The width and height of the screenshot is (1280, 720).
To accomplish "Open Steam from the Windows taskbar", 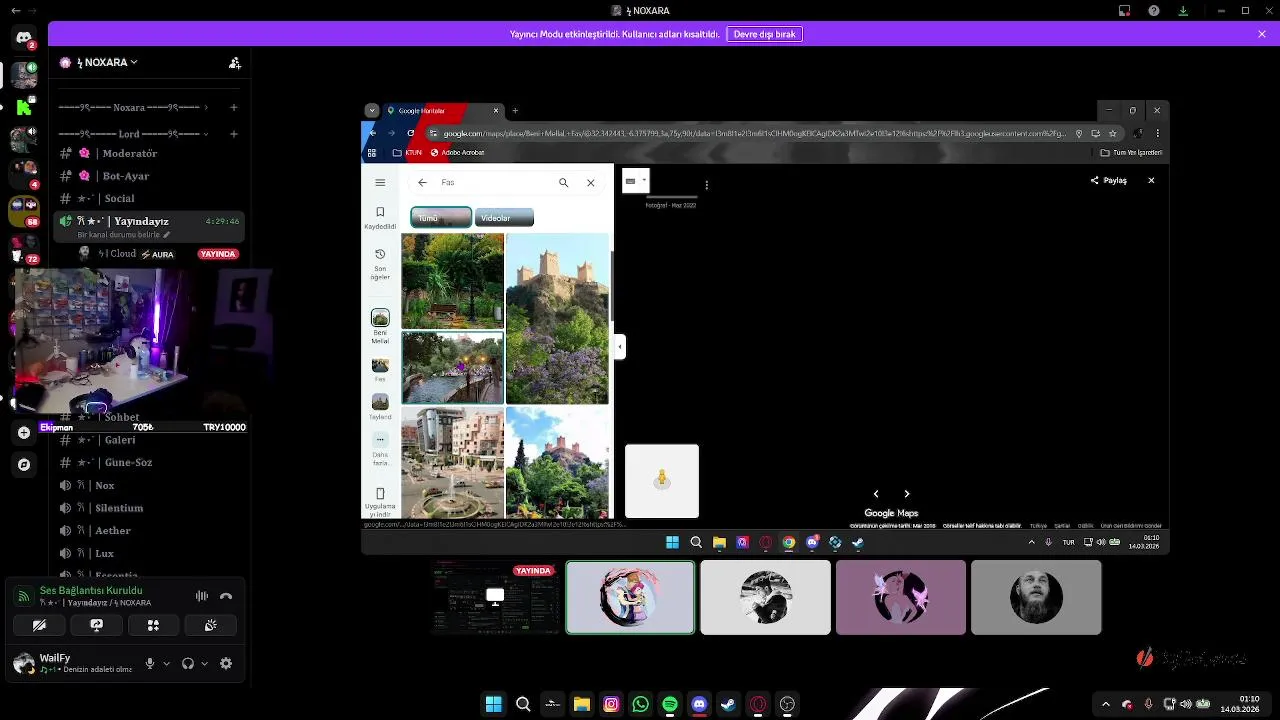I will point(728,704).
